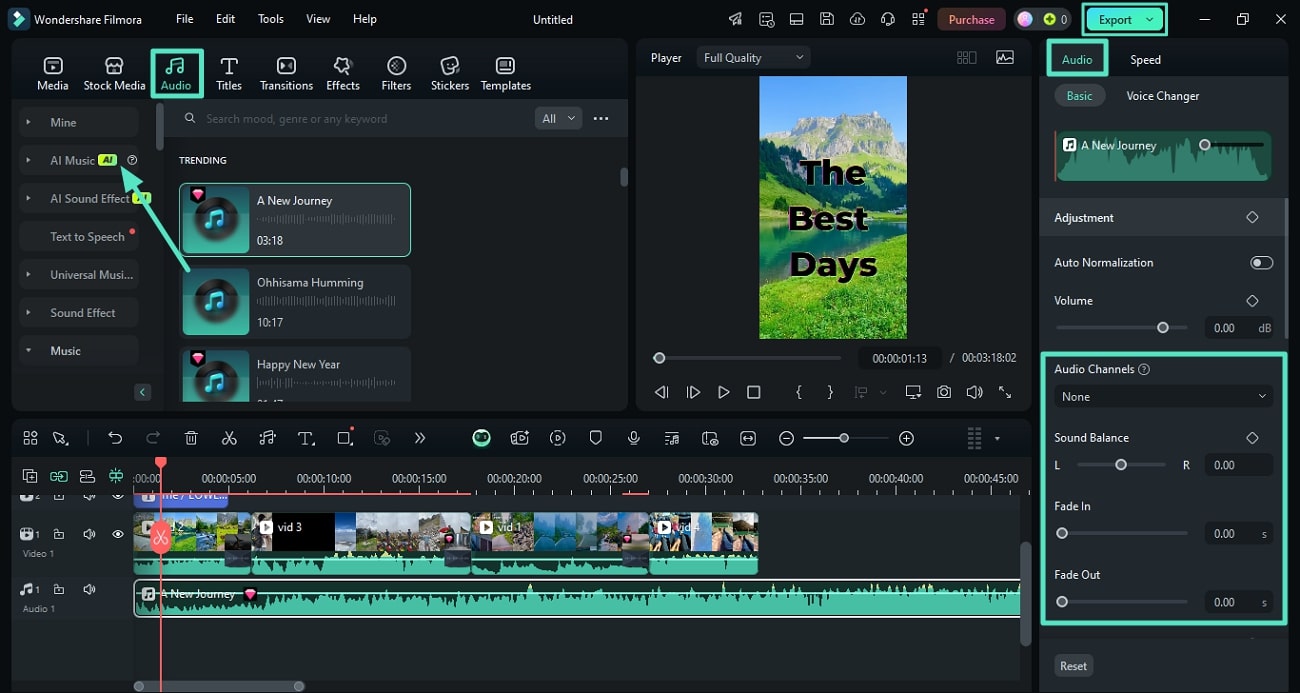The width and height of the screenshot is (1300, 693).
Task: Click the cloud upload icon
Action: pos(857,19)
